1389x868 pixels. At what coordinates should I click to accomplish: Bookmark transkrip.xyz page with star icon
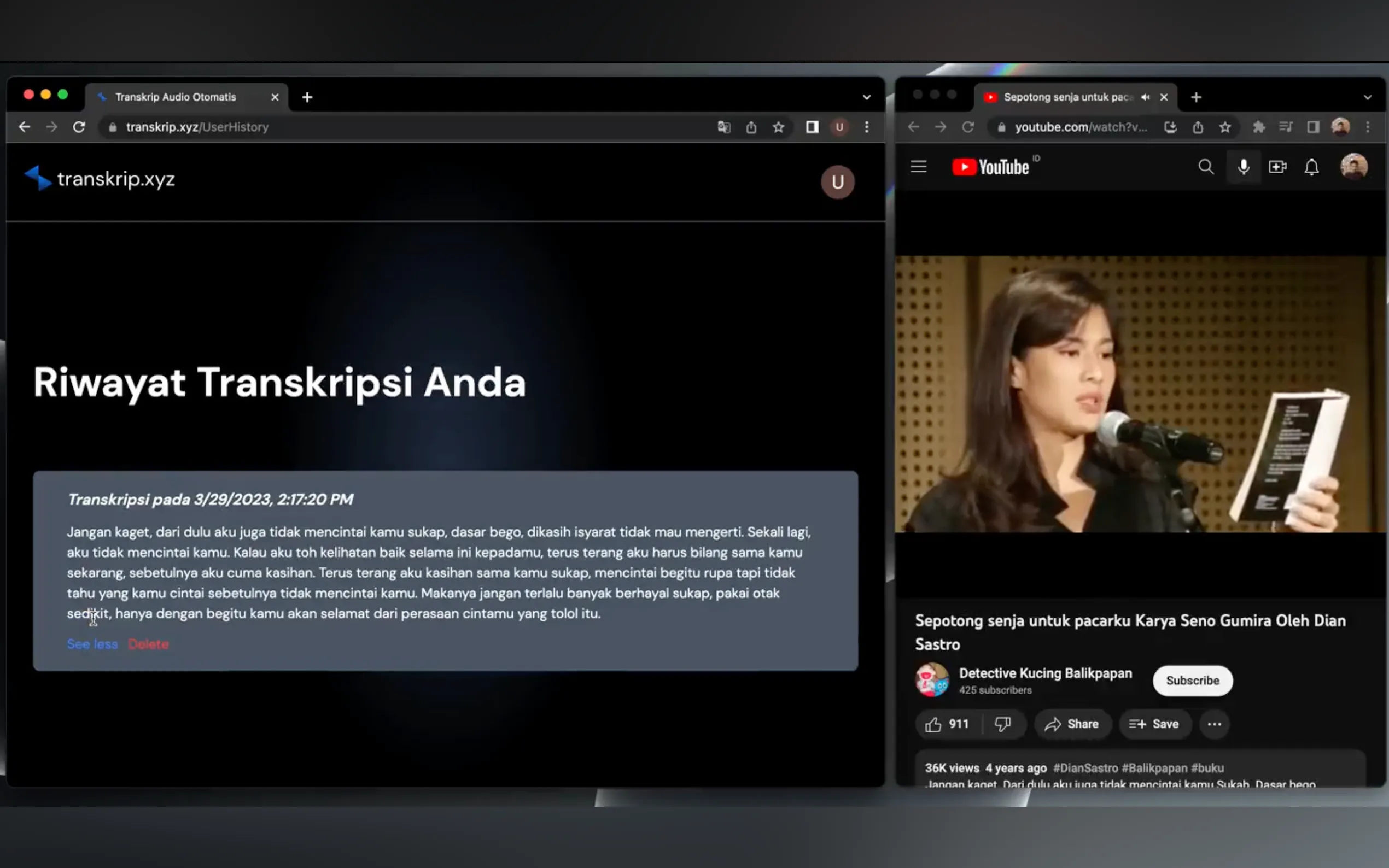click(778, 127)
